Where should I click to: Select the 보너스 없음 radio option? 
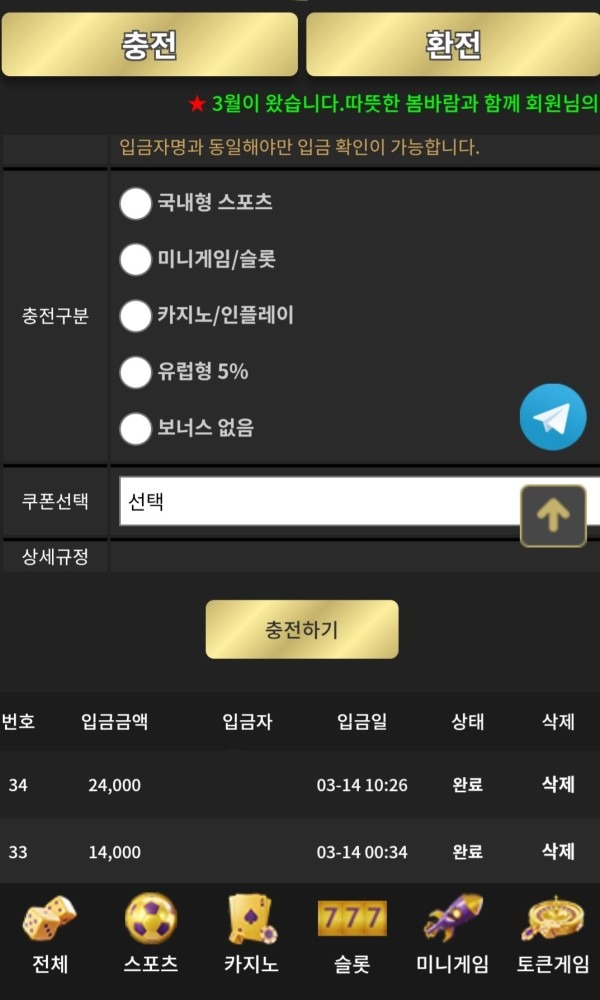coord(133,428)
